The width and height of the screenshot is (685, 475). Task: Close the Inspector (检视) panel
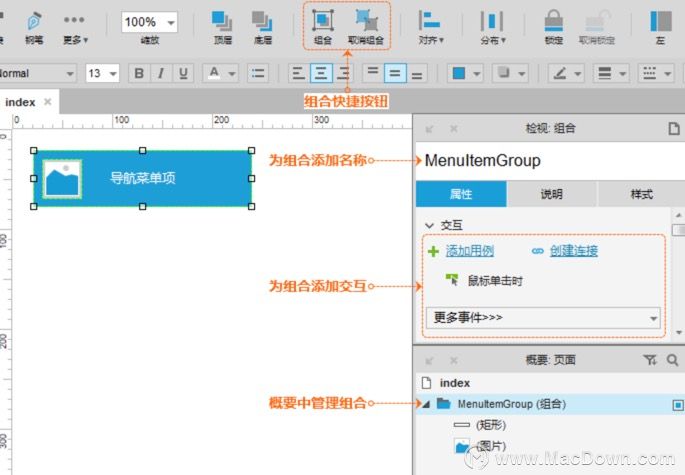[454, 128]
